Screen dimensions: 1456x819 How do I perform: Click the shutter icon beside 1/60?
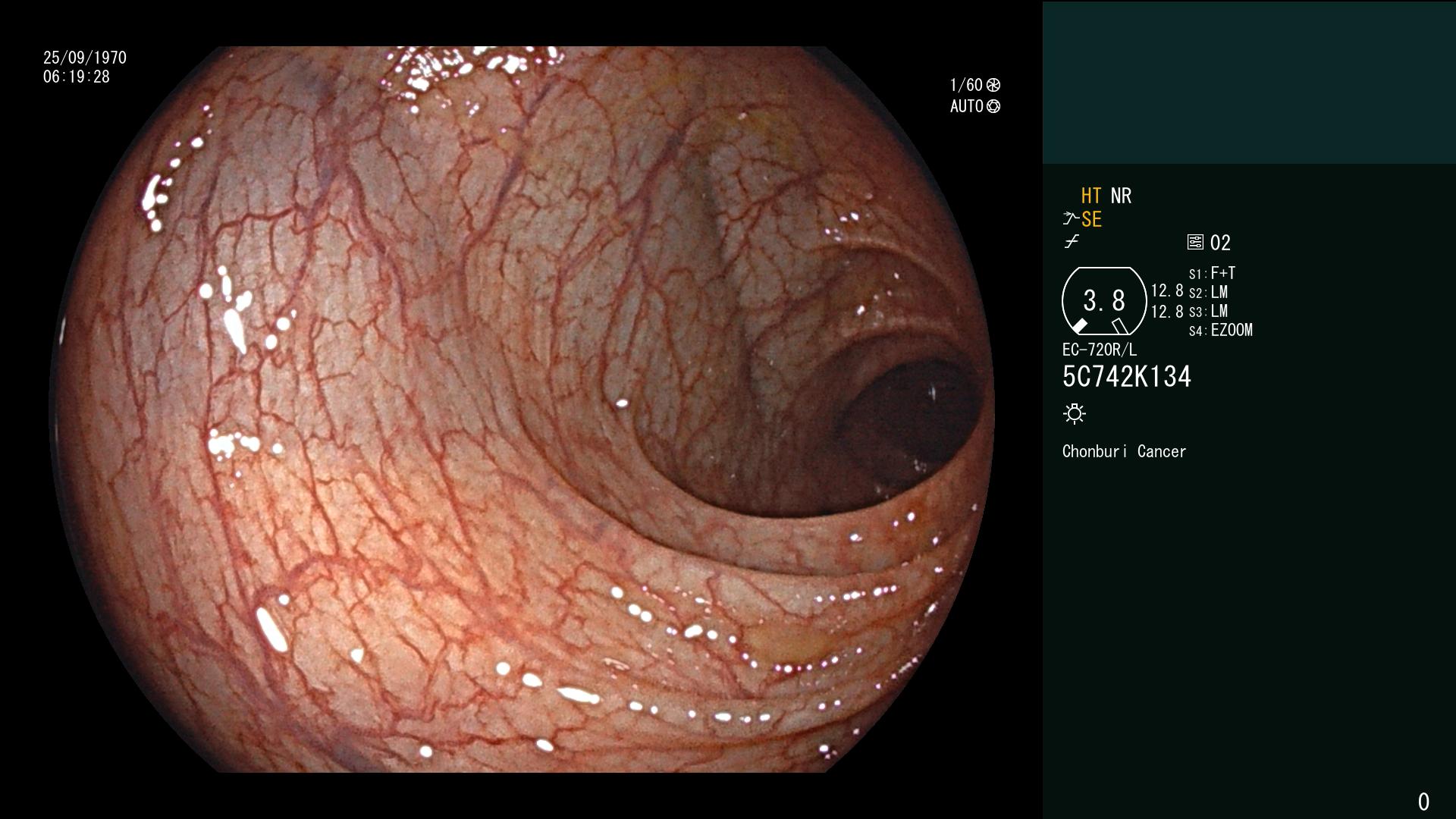[993, 85]
